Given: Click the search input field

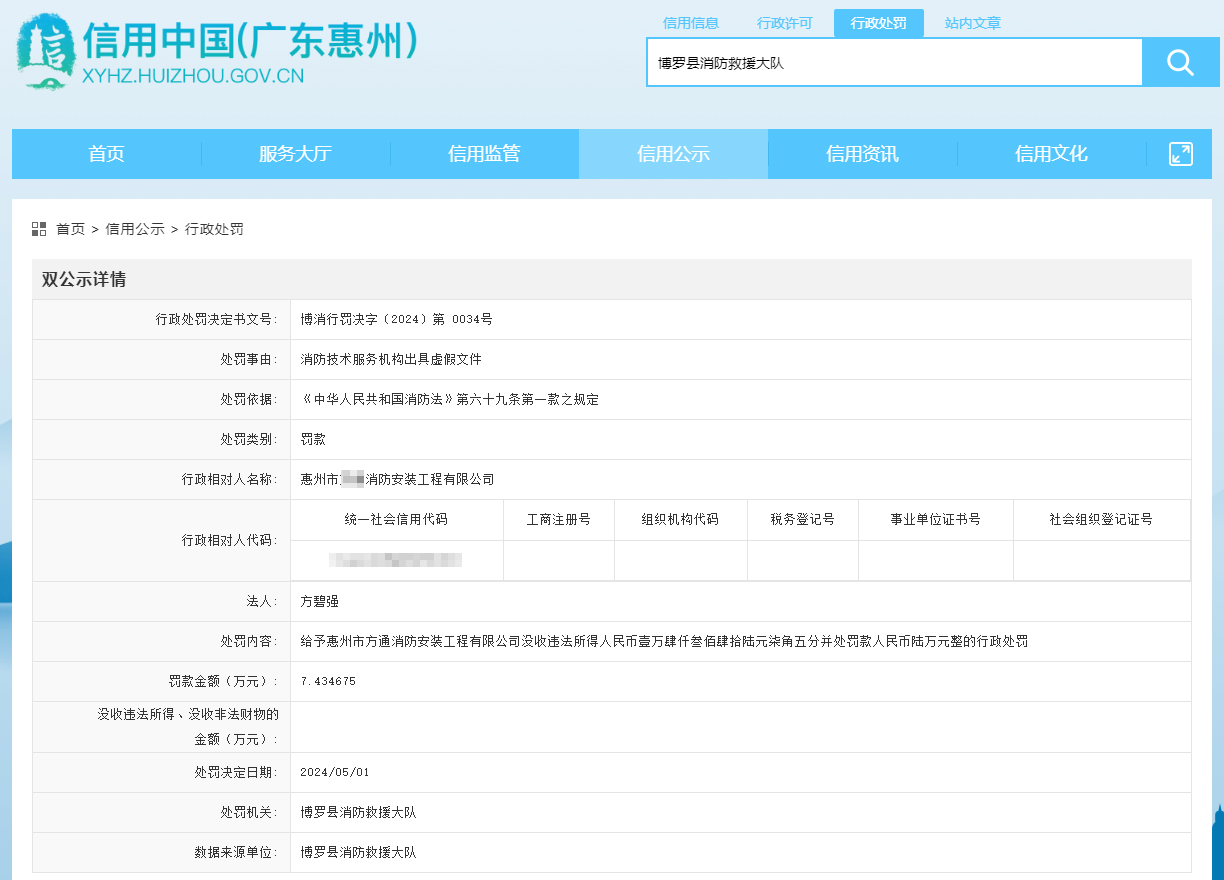Looking at the screenshot, I should [895, 63].
